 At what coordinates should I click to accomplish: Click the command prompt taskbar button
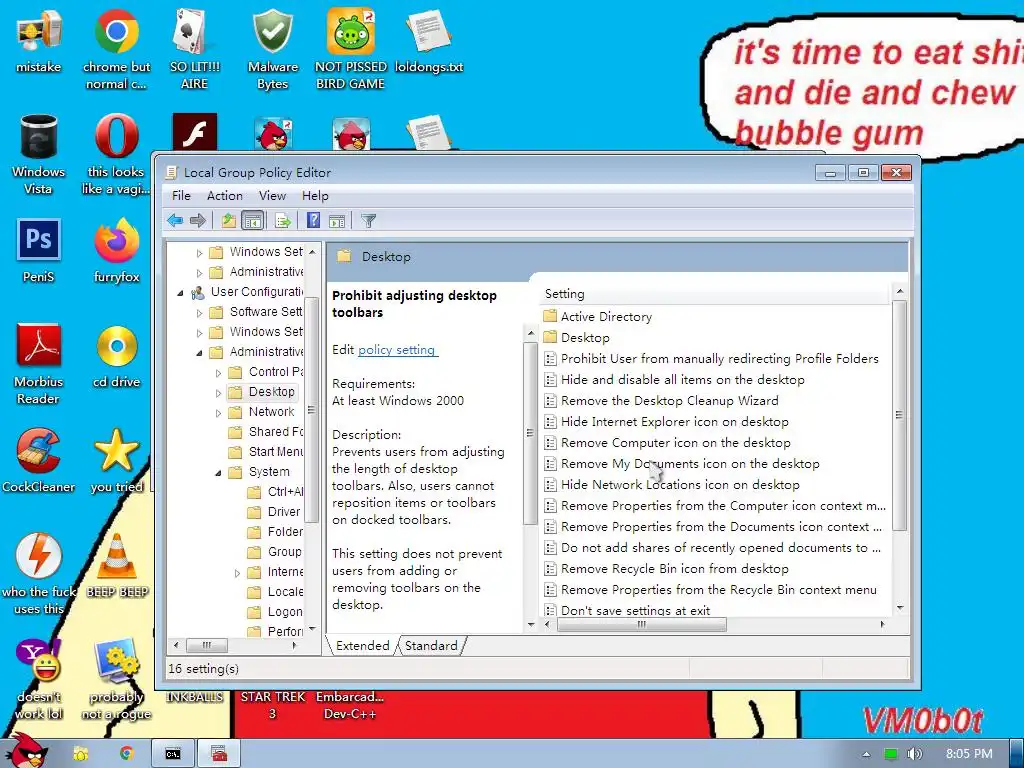172,754
